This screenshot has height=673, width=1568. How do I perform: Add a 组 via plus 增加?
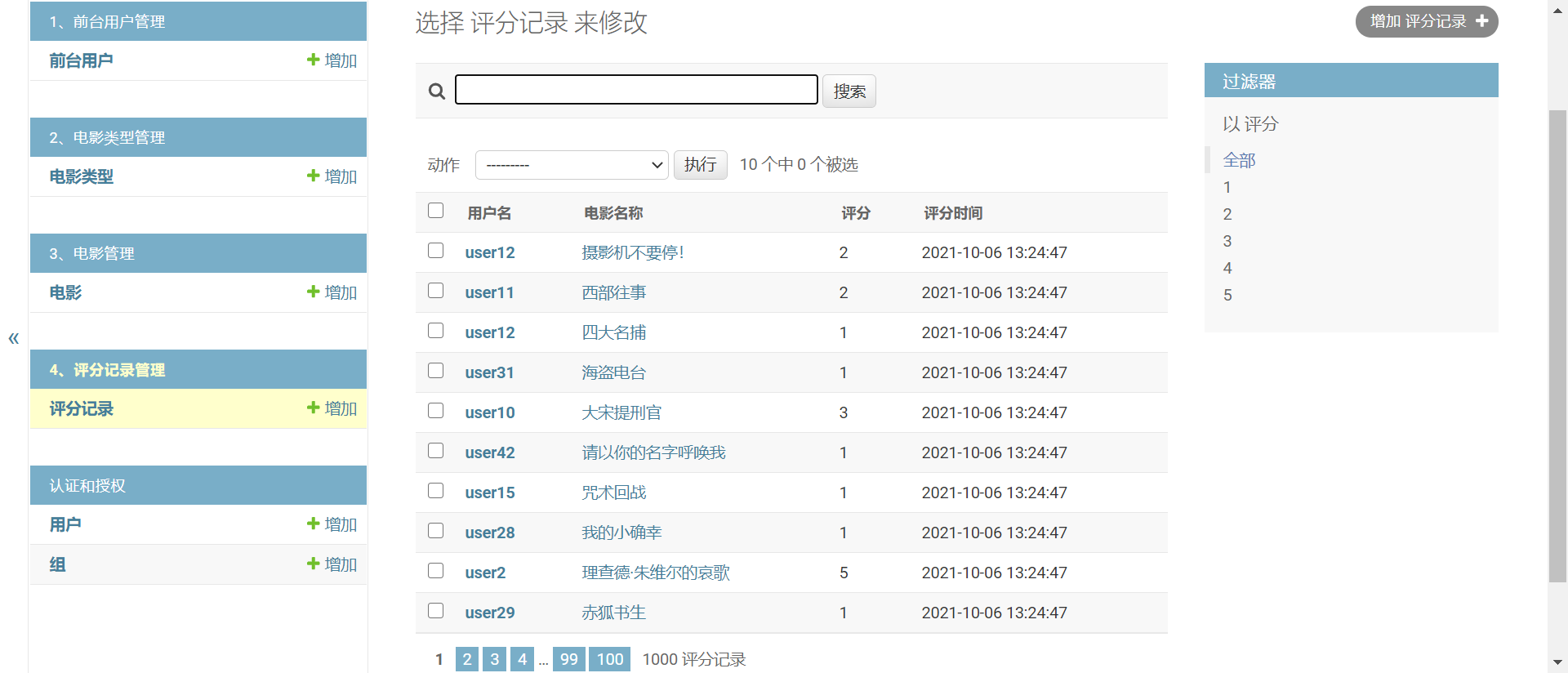click(332, 564)
